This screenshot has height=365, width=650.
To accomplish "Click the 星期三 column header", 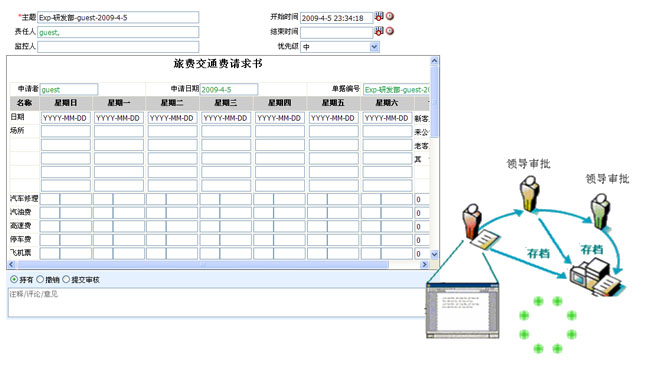I will (x=226, y=102).
